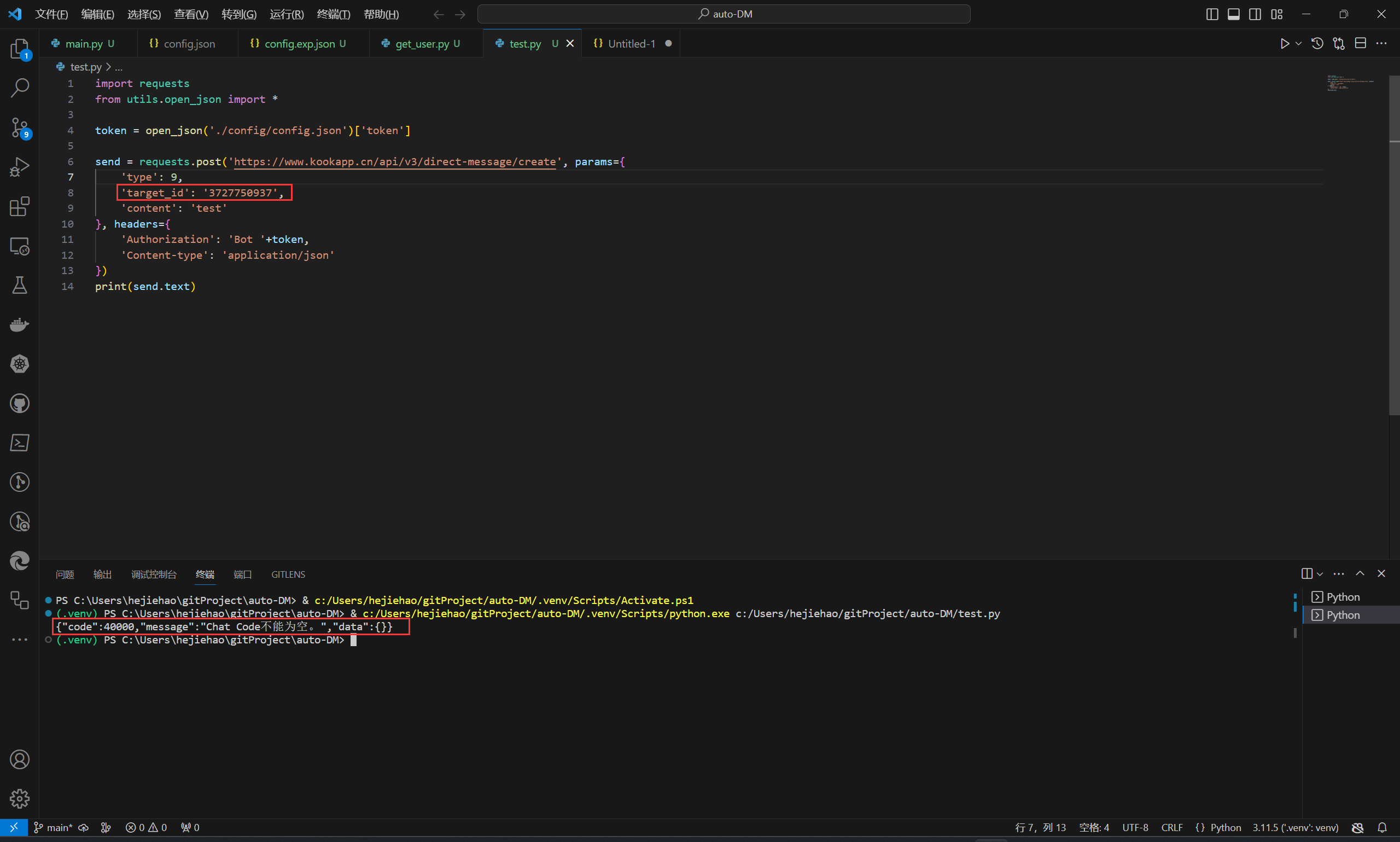Switch to 问题 panel tab
The width and height of the screenshot is (1400, 842).
point(65,574)
